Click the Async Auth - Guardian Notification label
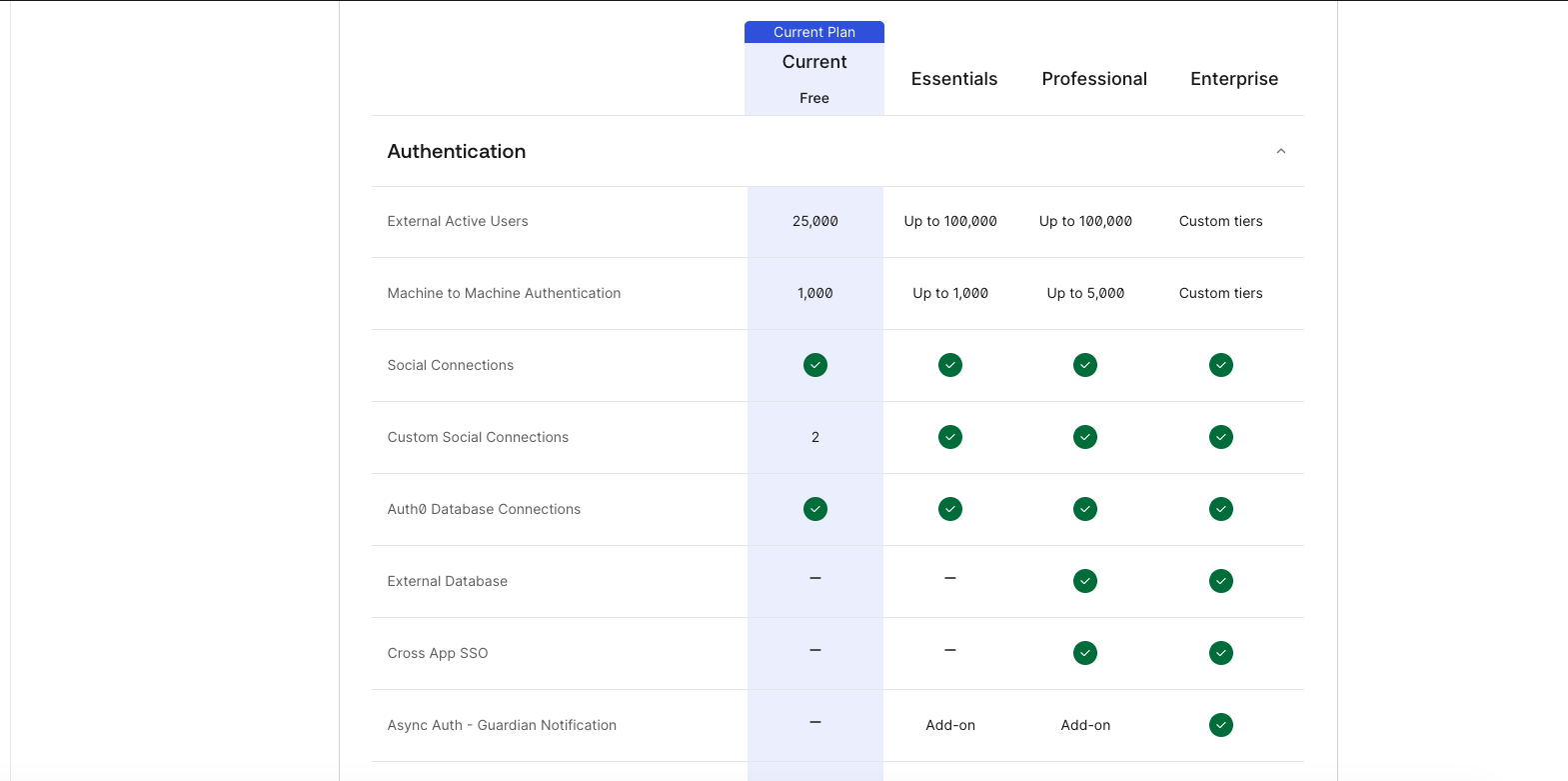Image resolution: width=1568 pixels, height=781 pixels. point(502,725)
